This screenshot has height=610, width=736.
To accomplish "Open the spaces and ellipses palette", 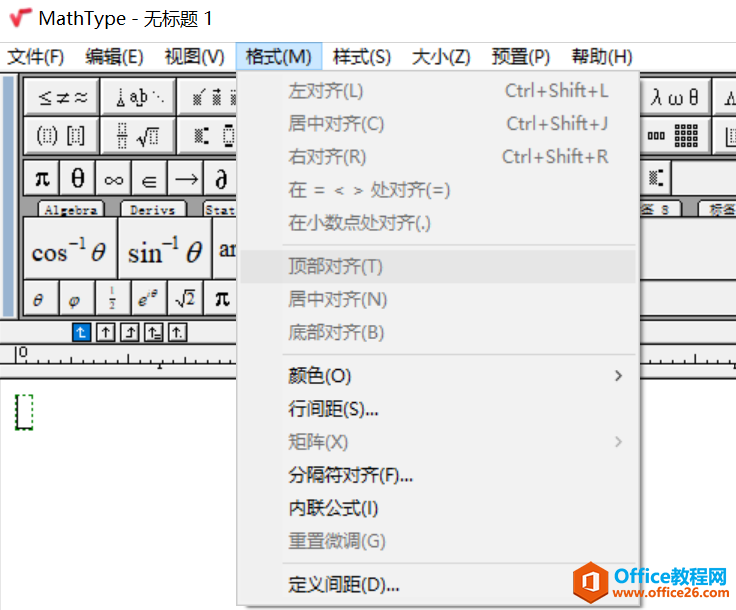I will coord(138,97).
